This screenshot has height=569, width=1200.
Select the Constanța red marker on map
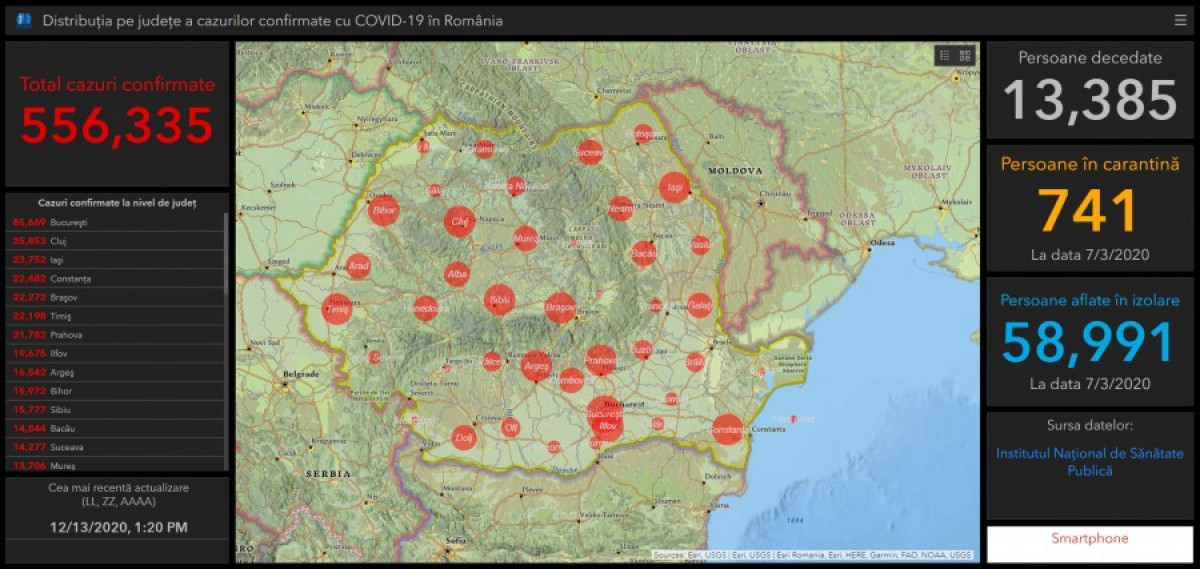click(728, 429)
